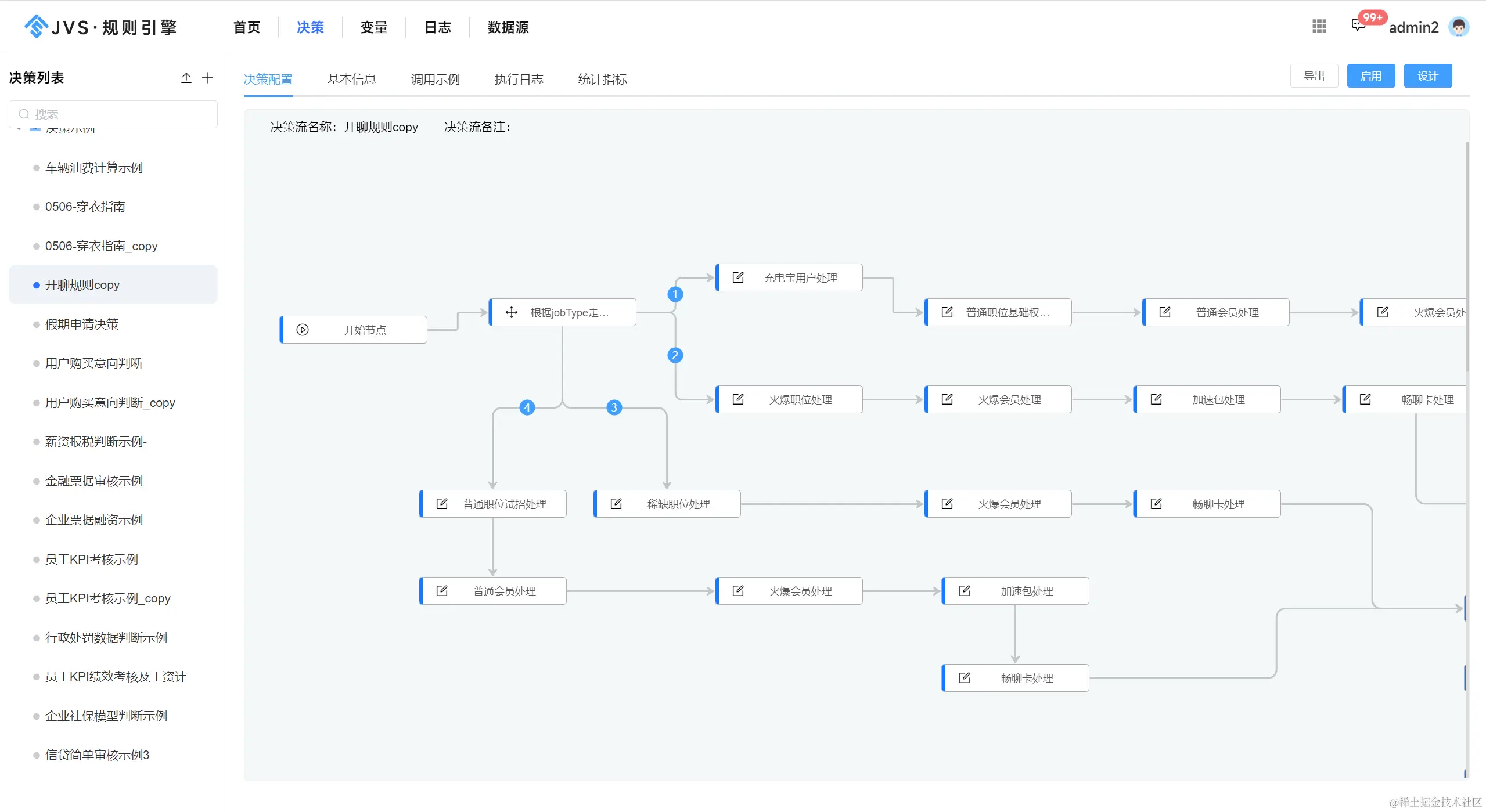Collapse the 决策示例 tree folder arrow
The width and height of the screenshot is (1486, 812).
19,129
